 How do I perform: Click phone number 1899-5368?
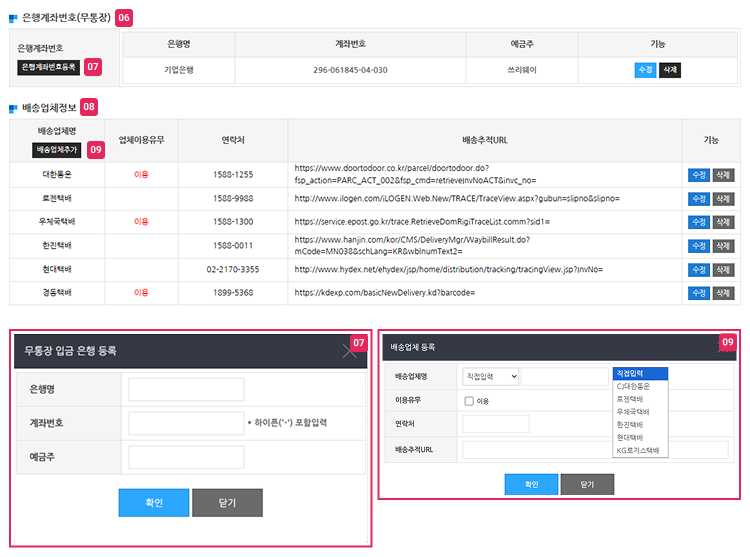233,293
